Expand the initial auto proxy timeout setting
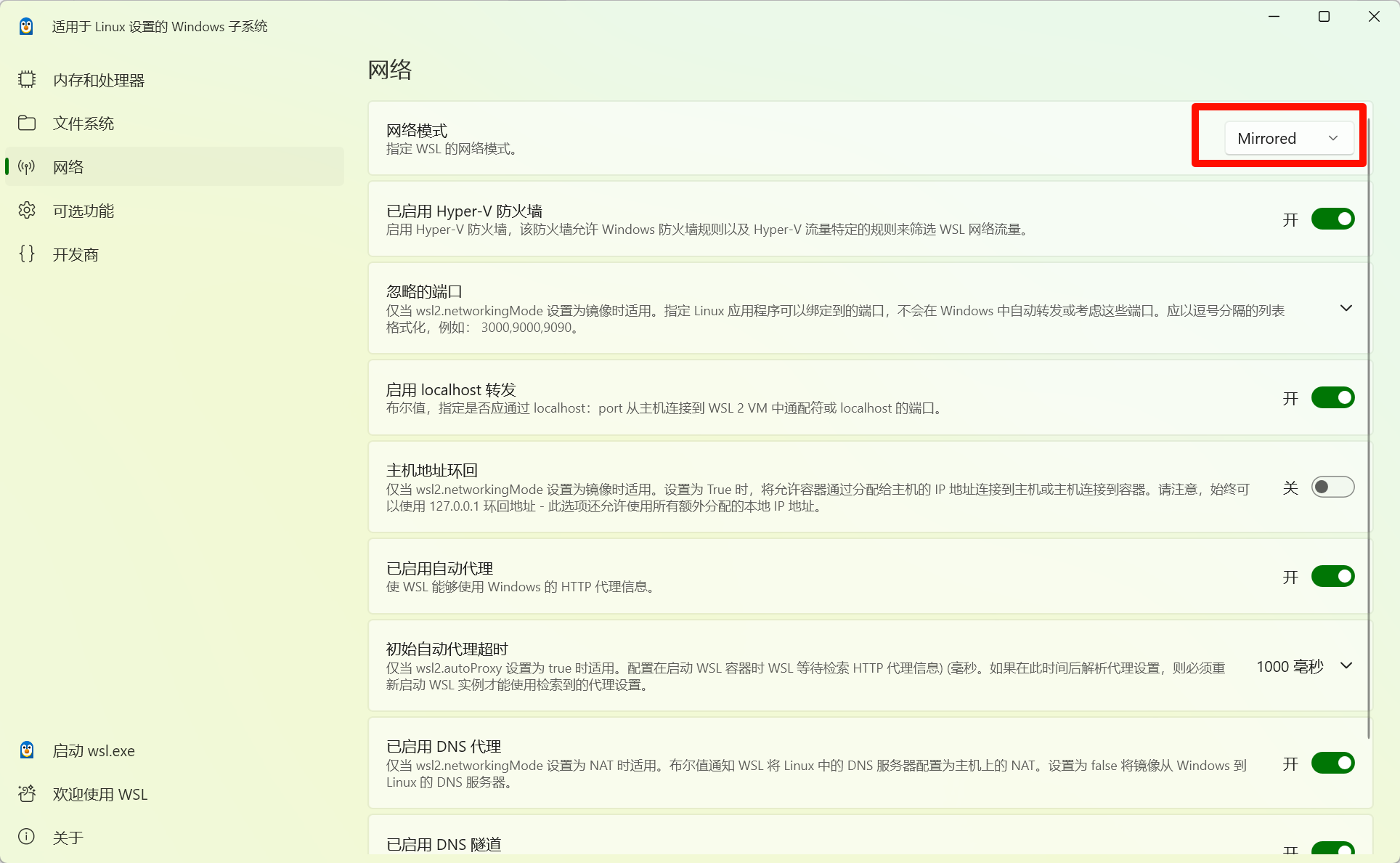1400x863 pixels. 1346,666
